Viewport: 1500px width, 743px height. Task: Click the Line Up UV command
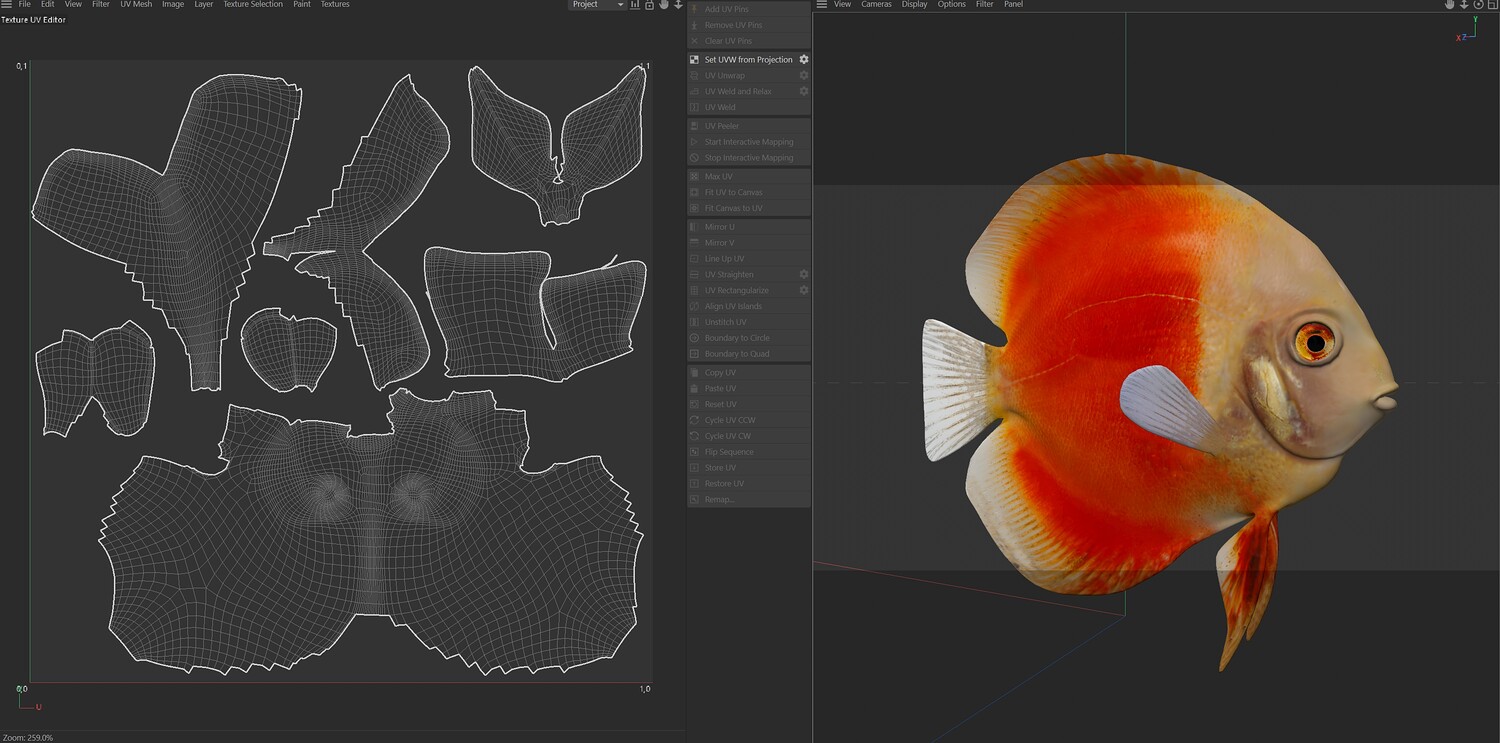(x=749, y=259)
